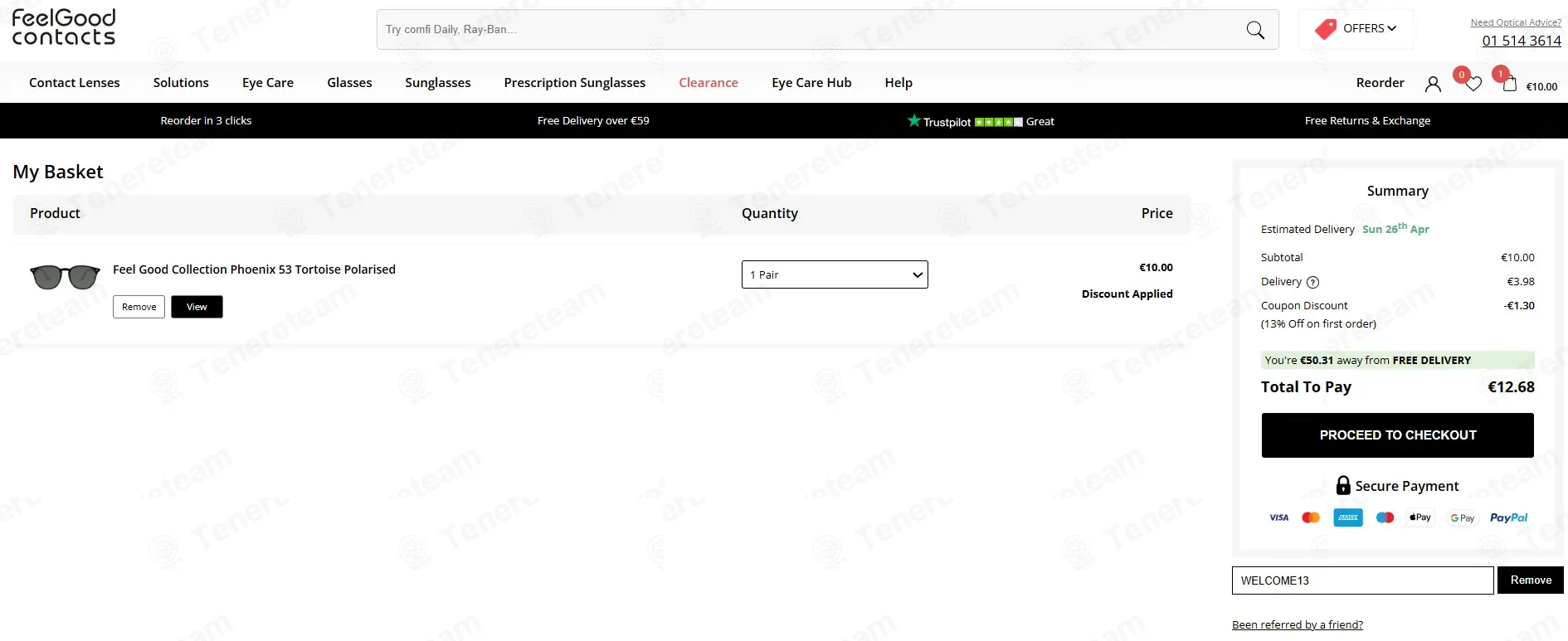Click the Visa payment icon
This screenshot has width=1568, height=641.
1278,517
